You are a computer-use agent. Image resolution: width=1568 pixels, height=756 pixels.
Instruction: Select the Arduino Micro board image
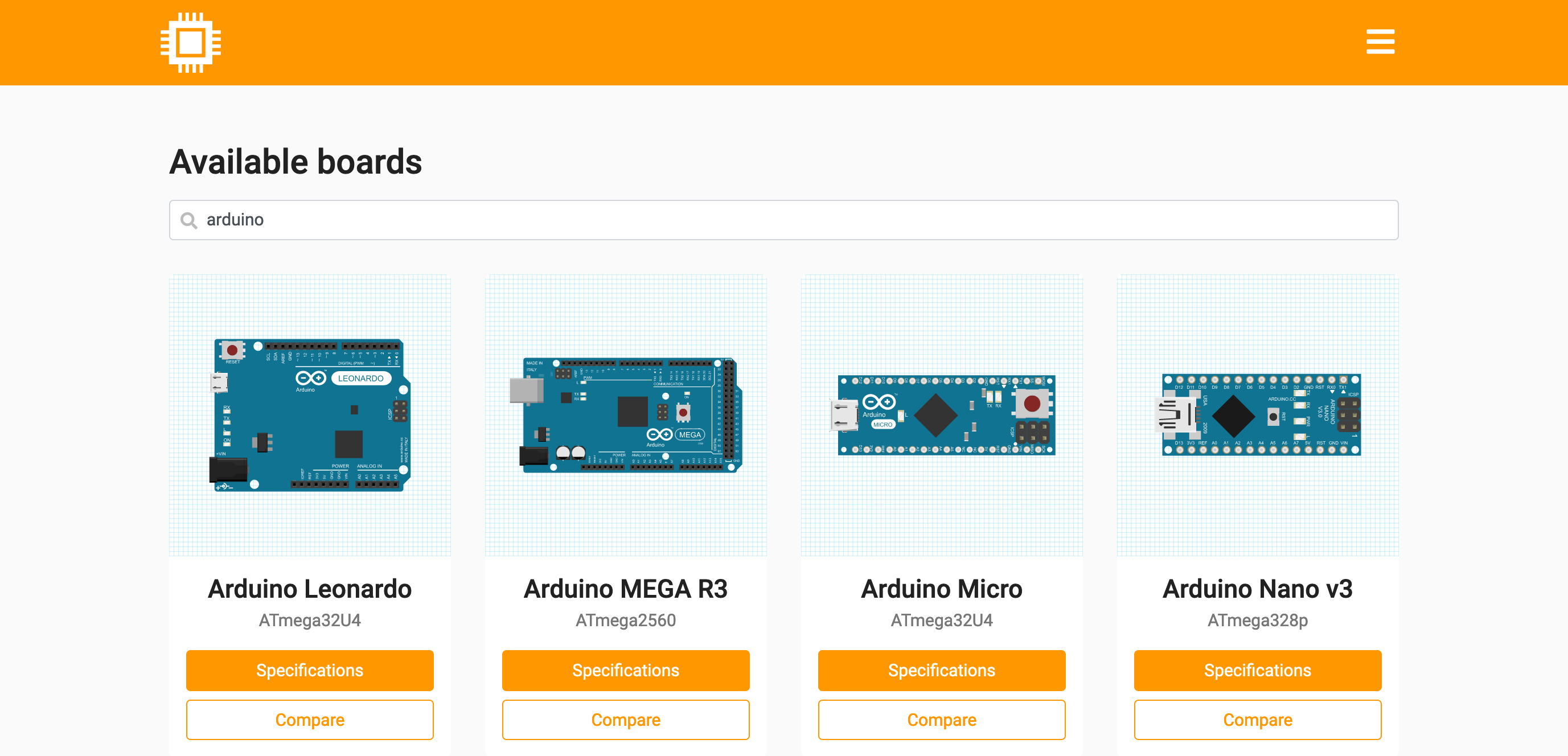pos(942,415)
